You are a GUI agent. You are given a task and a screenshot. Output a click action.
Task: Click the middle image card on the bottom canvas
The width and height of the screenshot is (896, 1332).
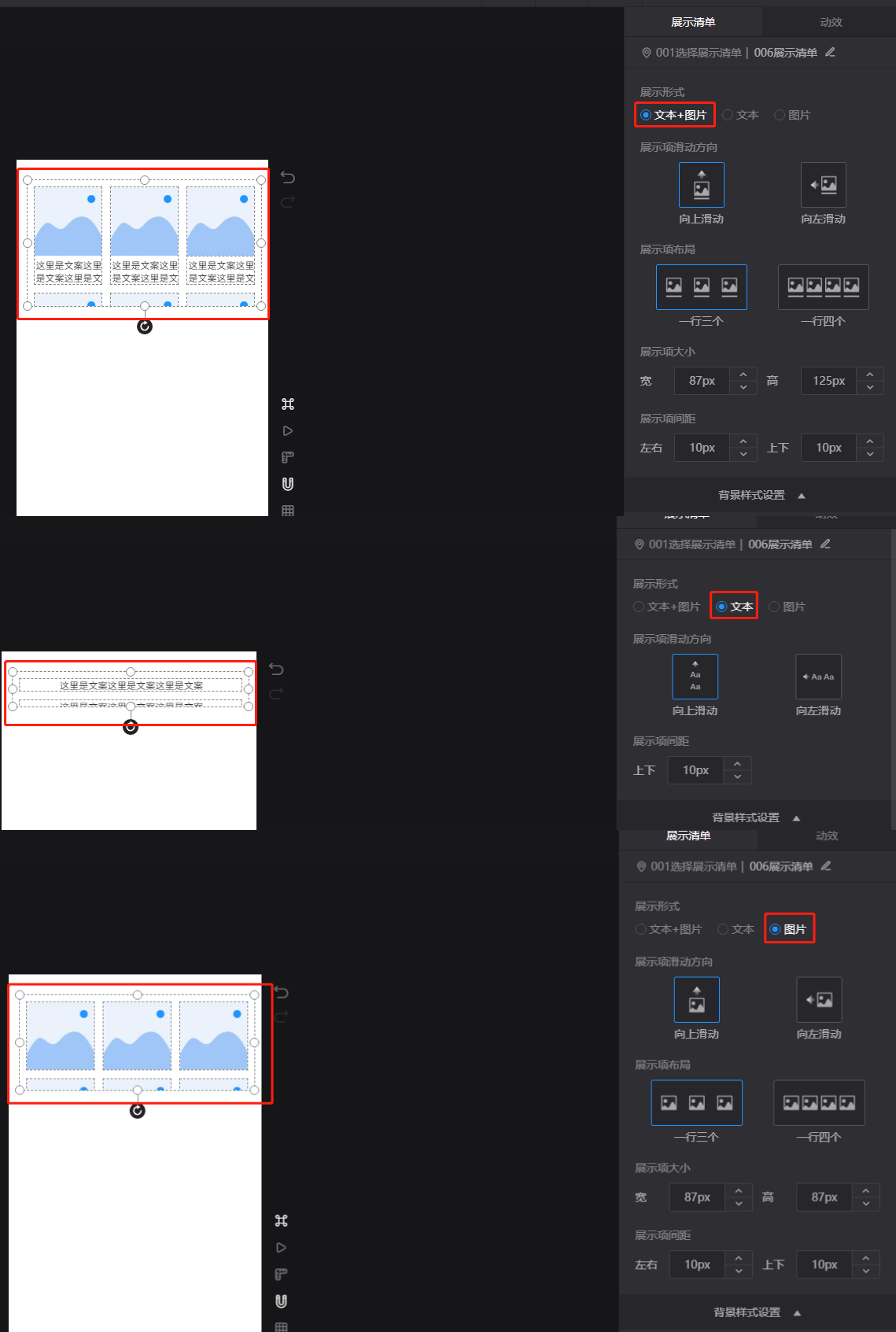coord(137,1035)
